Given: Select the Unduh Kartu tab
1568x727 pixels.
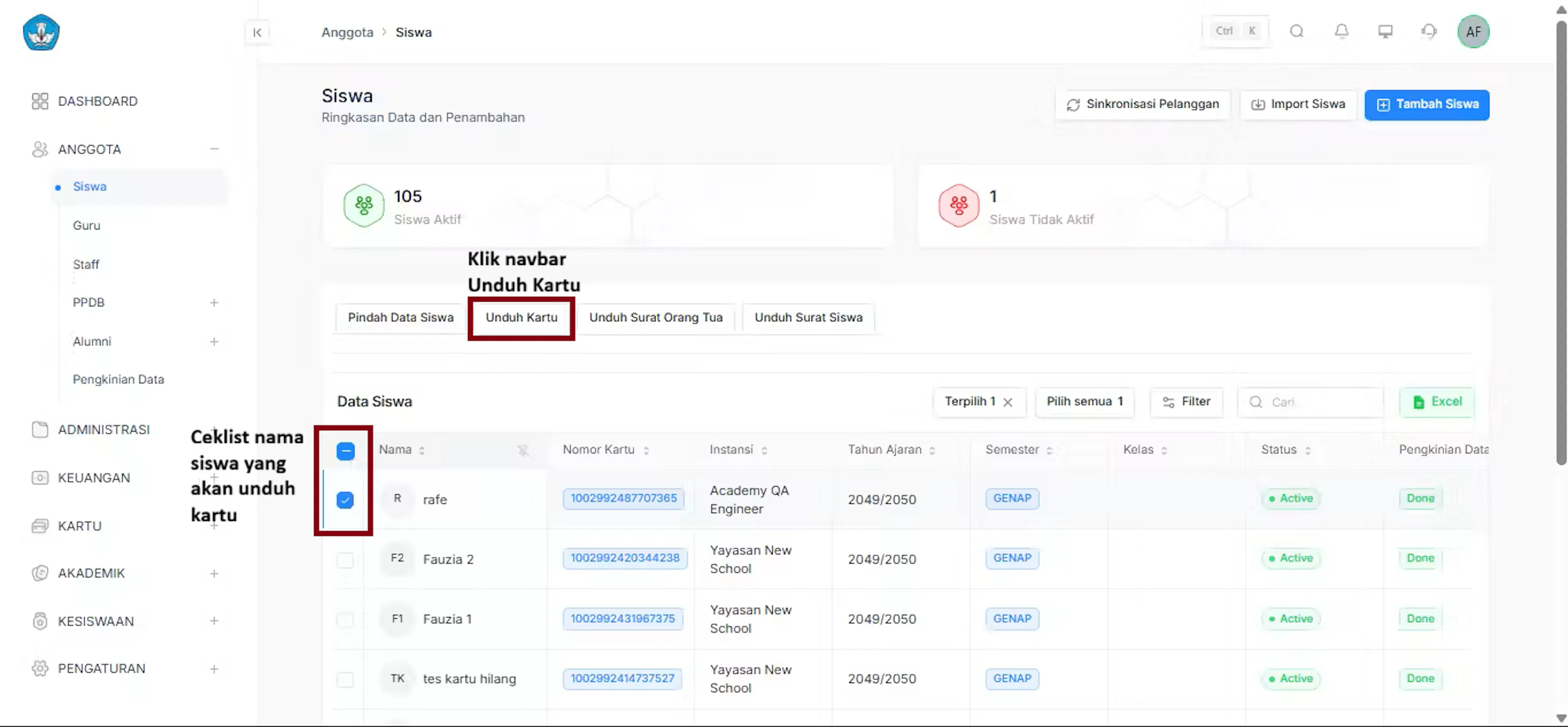Looking at the screenshot, I should (521, 318).
